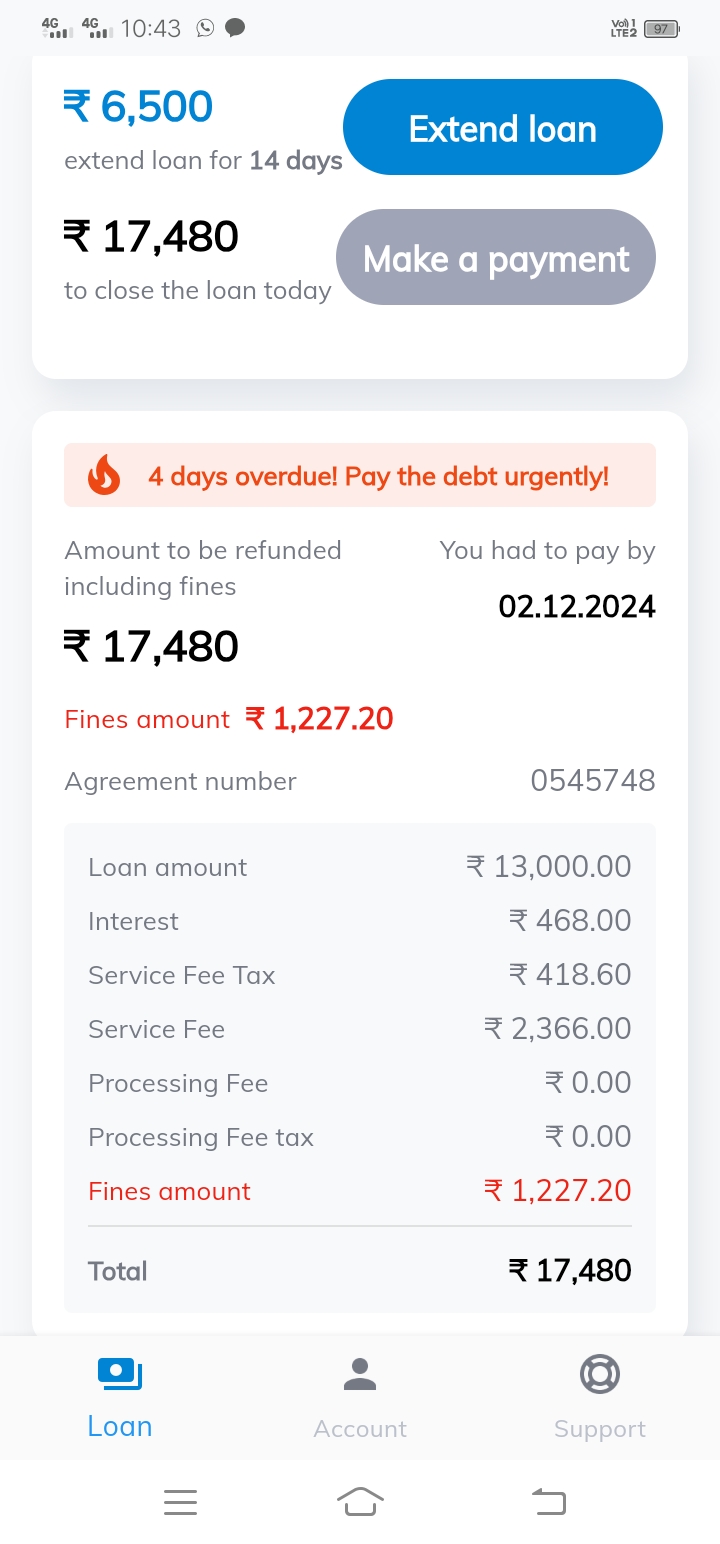Tap the blue ₹ 6,500 extension amount

coord(139,107)
